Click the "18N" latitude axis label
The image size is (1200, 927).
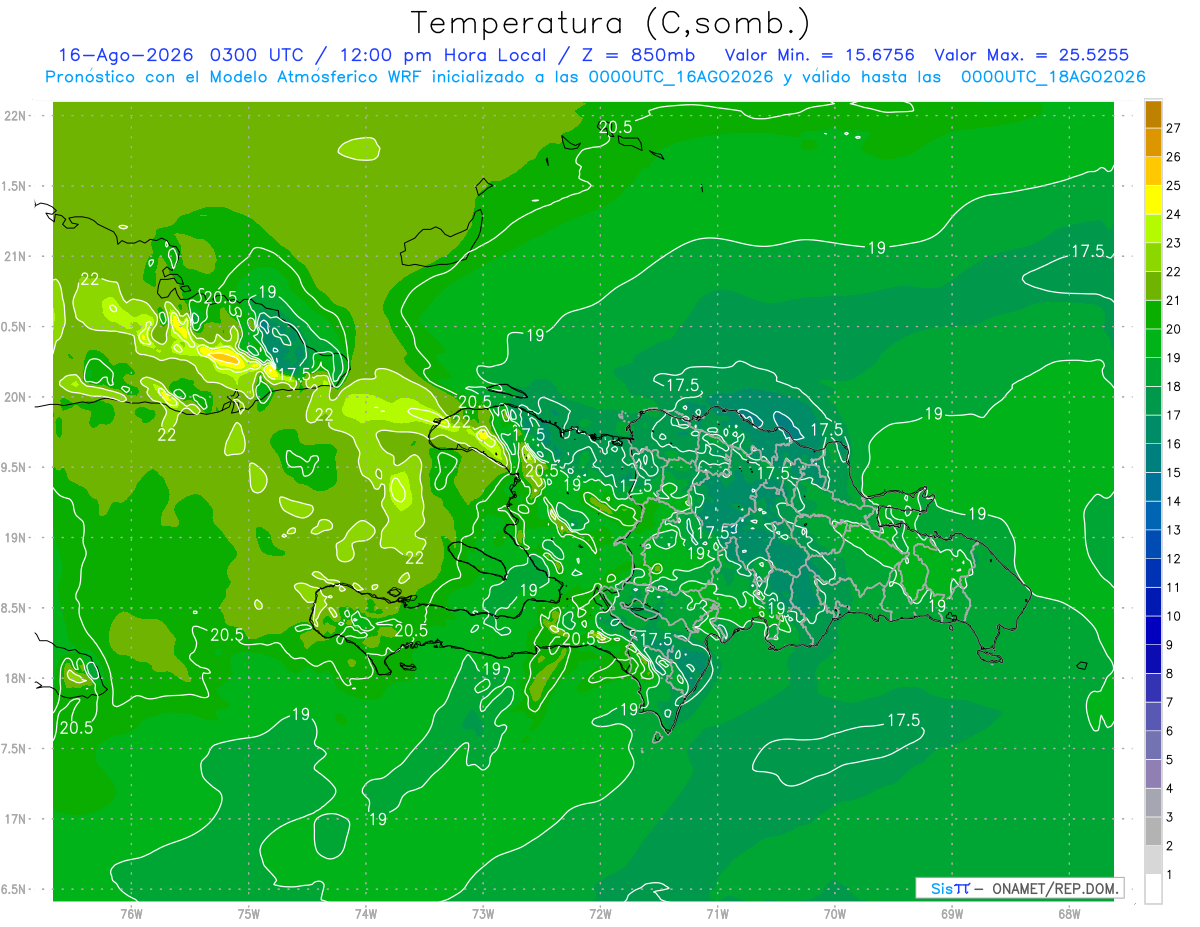[17, 679]
